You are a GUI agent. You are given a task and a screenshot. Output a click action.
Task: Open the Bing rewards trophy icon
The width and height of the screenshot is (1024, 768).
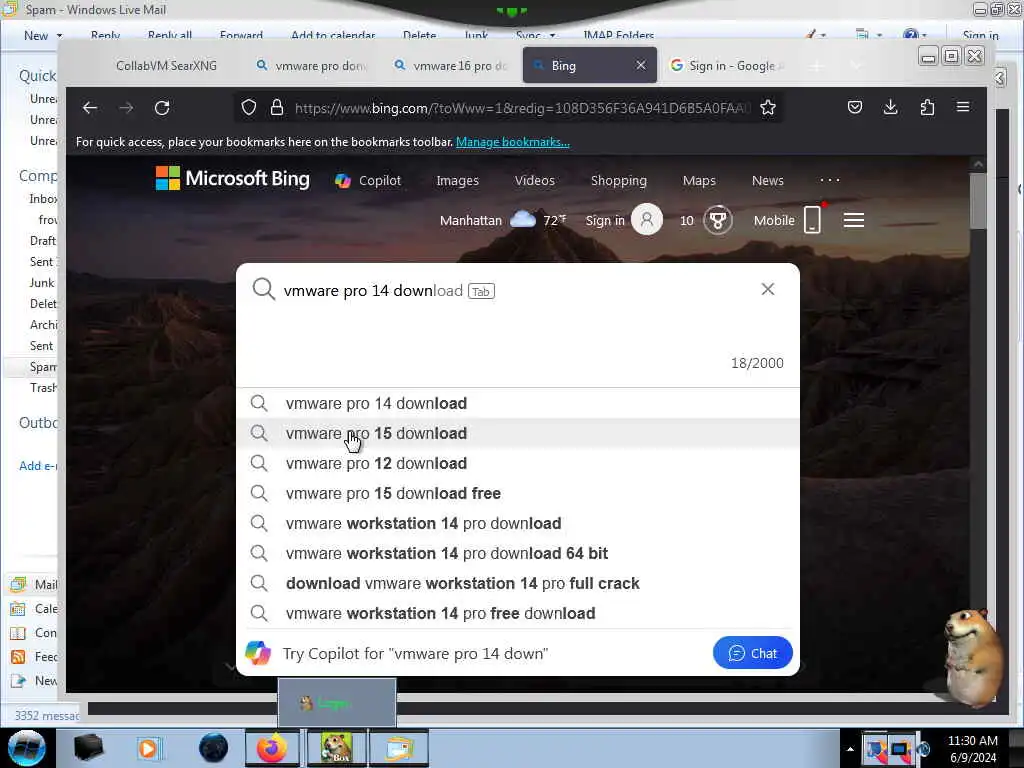pos(718,220)
